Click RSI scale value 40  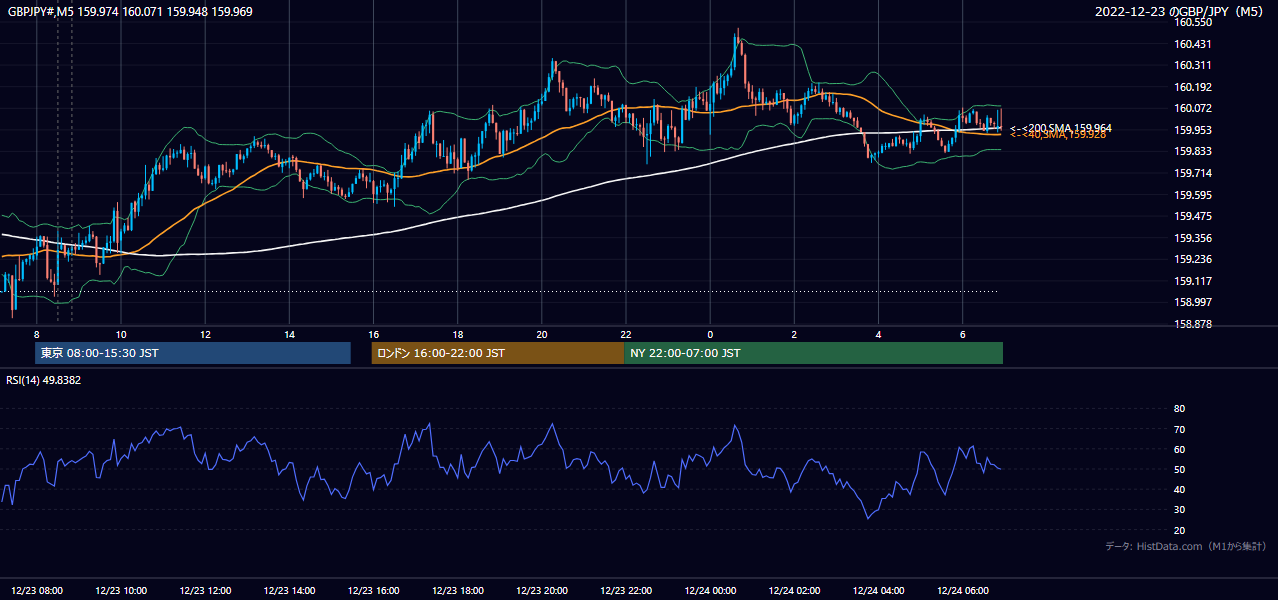[1180, 489]
